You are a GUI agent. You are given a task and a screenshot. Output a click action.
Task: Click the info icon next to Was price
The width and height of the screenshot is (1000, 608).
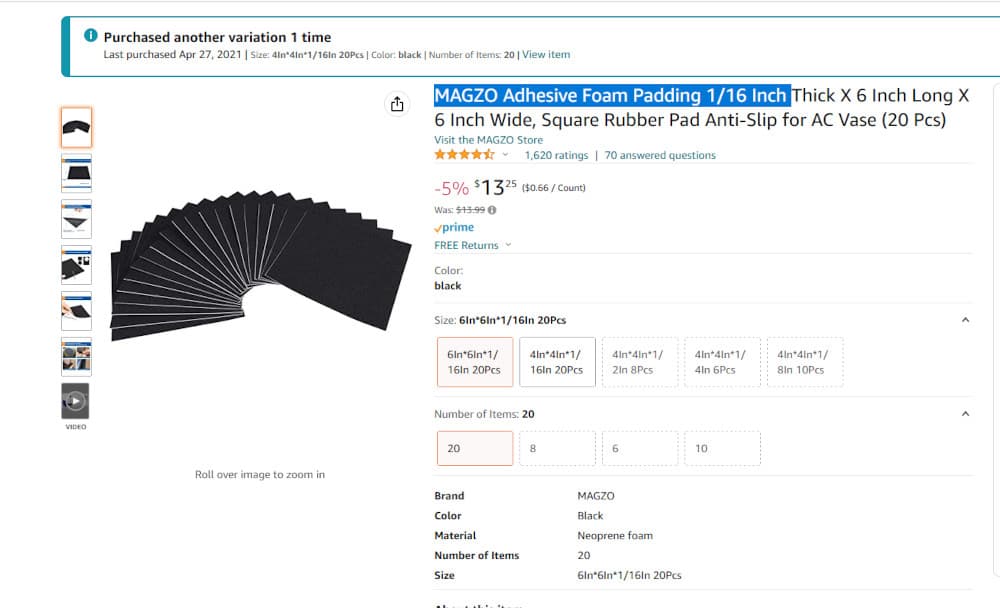(492, 210)
